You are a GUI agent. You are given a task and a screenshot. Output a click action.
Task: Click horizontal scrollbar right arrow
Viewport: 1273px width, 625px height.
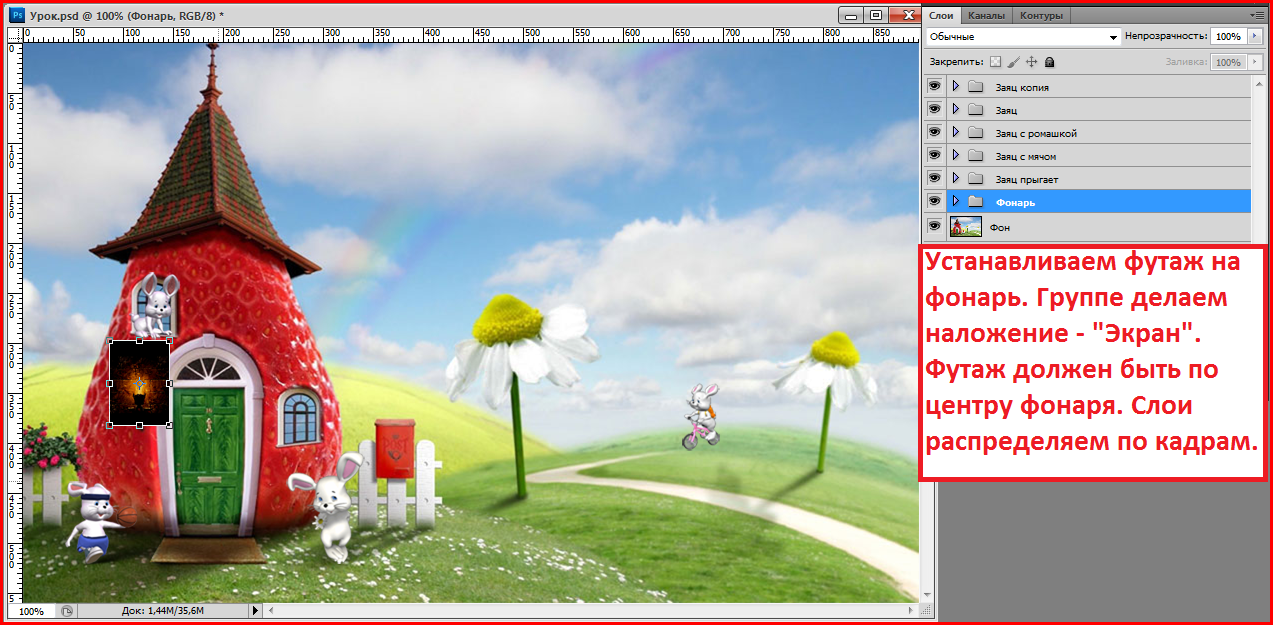pyautogui.click(x=911, y=610)
